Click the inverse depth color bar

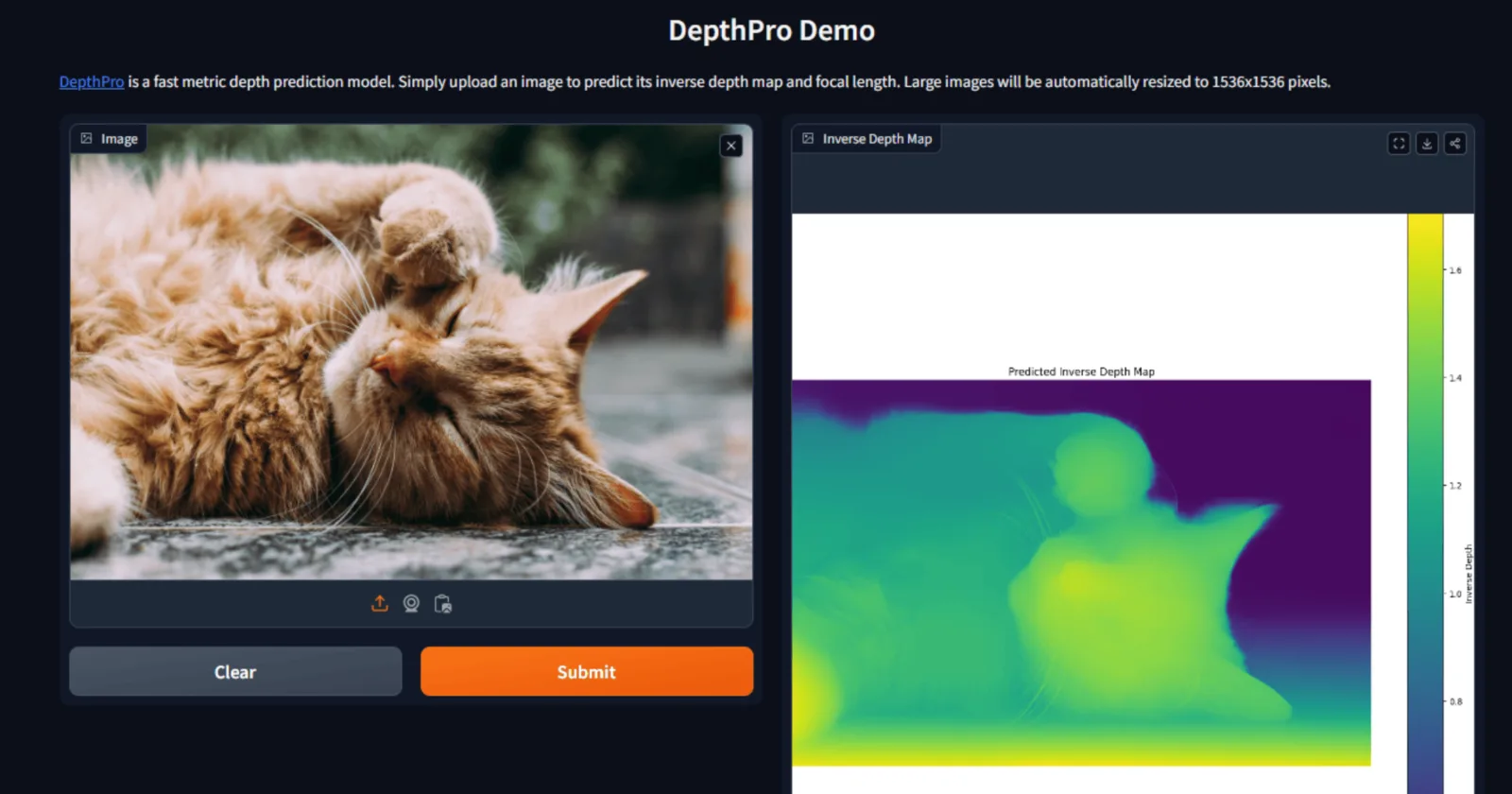click(1425, 504)
